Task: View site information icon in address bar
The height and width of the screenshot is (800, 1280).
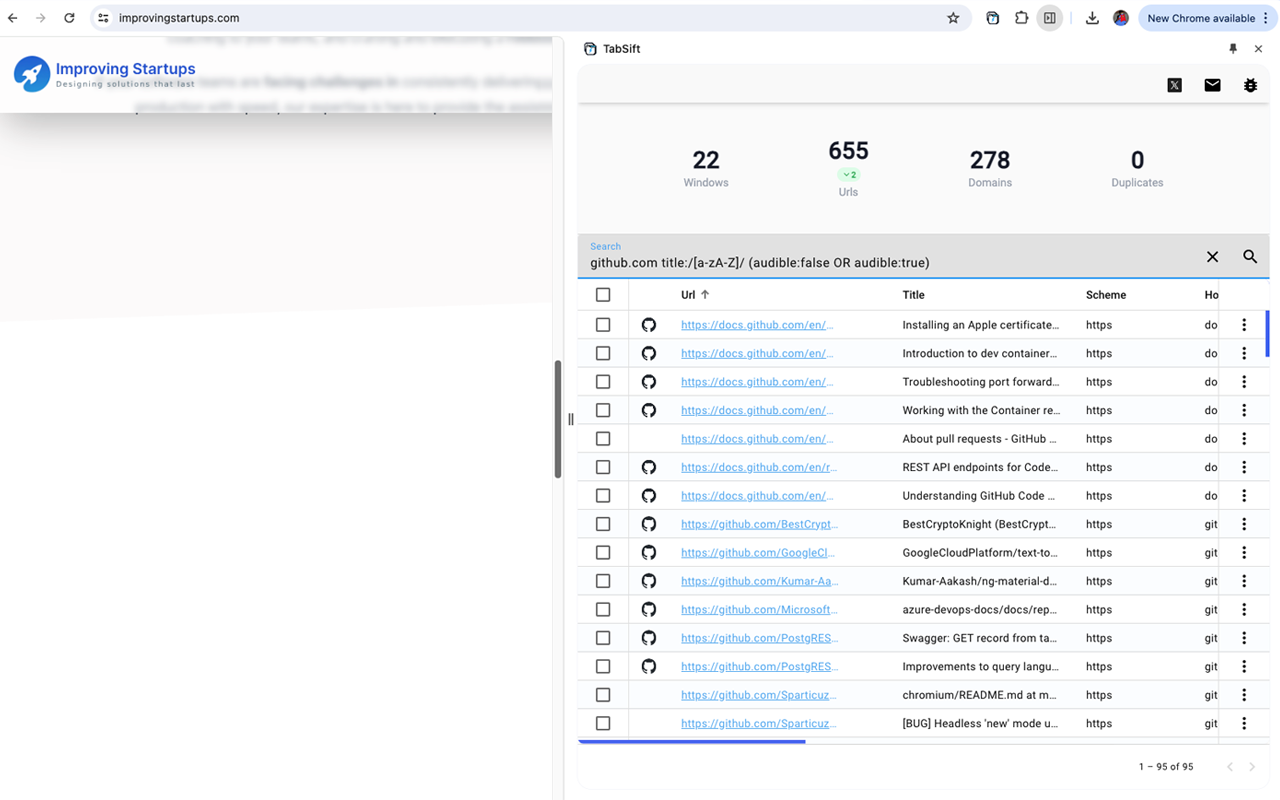Action: [x=103, y=18]
